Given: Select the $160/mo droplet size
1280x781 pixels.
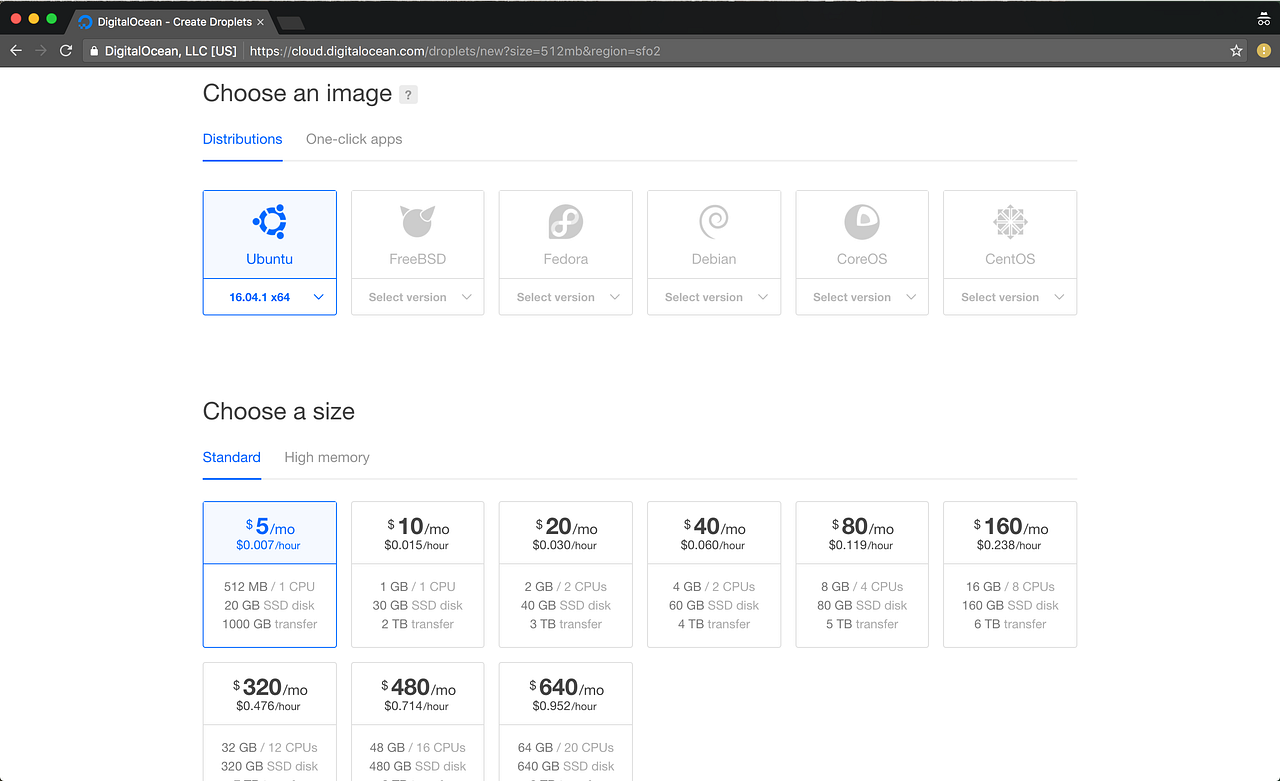Looking at the screenshot, I should pos(1009,574).
